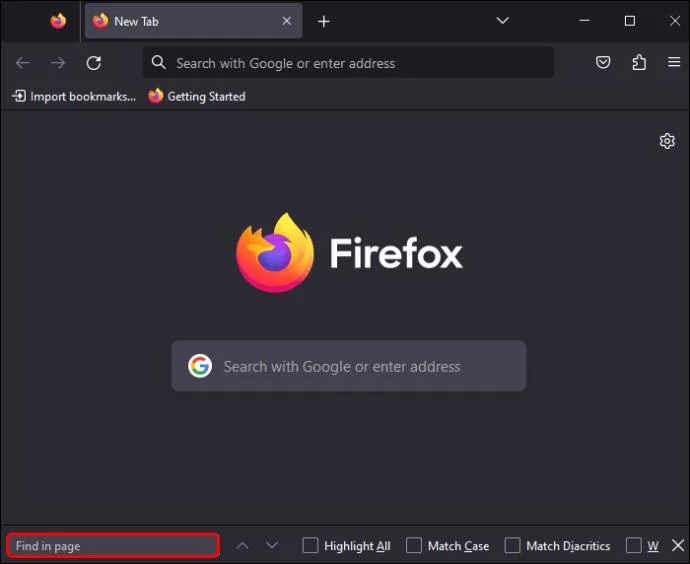Open the Save to Pocket icon

click(603, 63)
